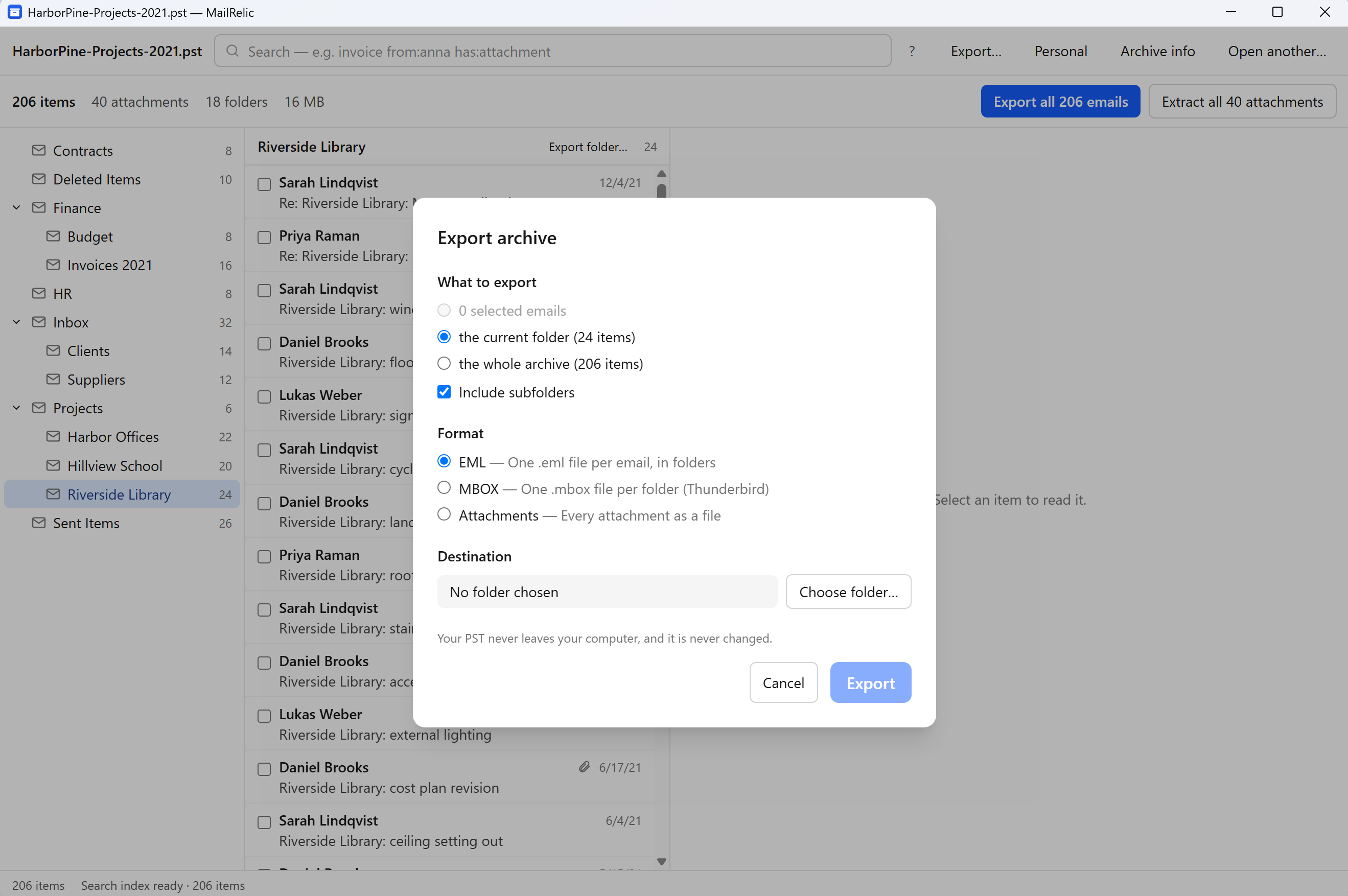Open the Personal menu item
The image size is (1348, 896).
[x=1061, y=52]
